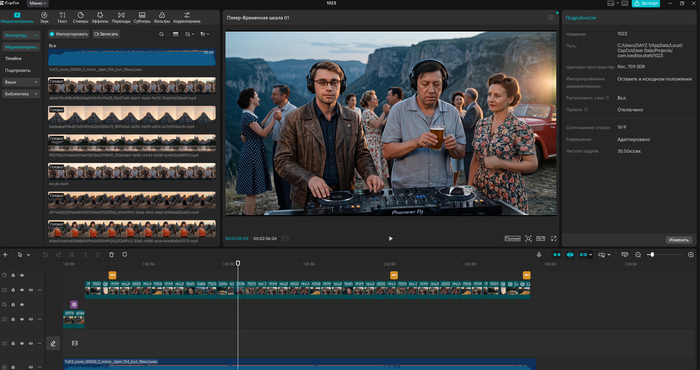Click the search icon in media panel
The image size is (700, 370).
tap(162, 34)
